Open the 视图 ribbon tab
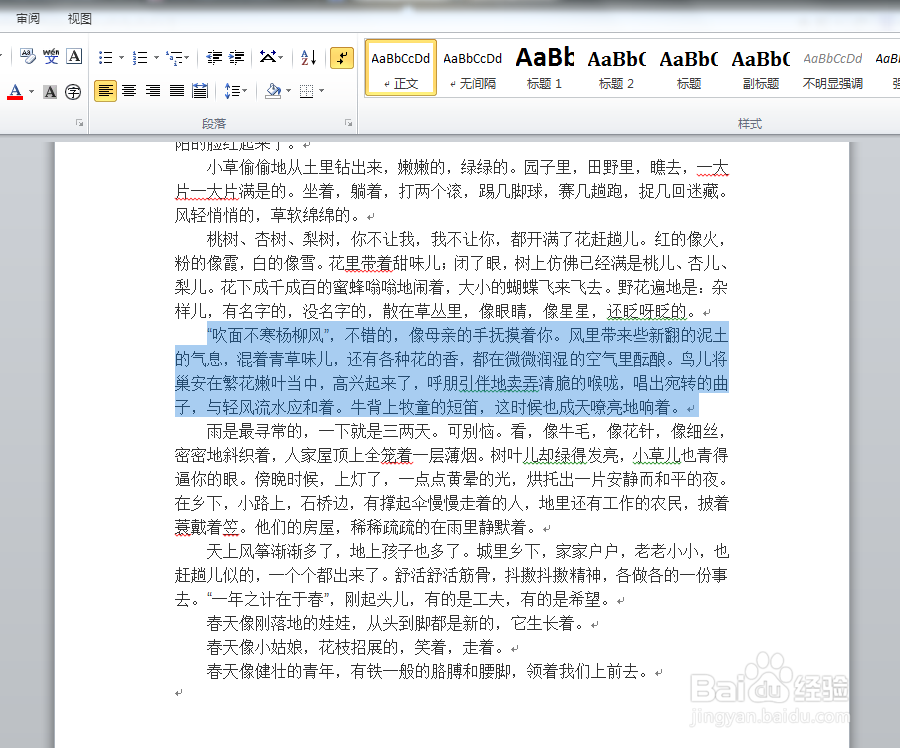 tap(78, 17)
